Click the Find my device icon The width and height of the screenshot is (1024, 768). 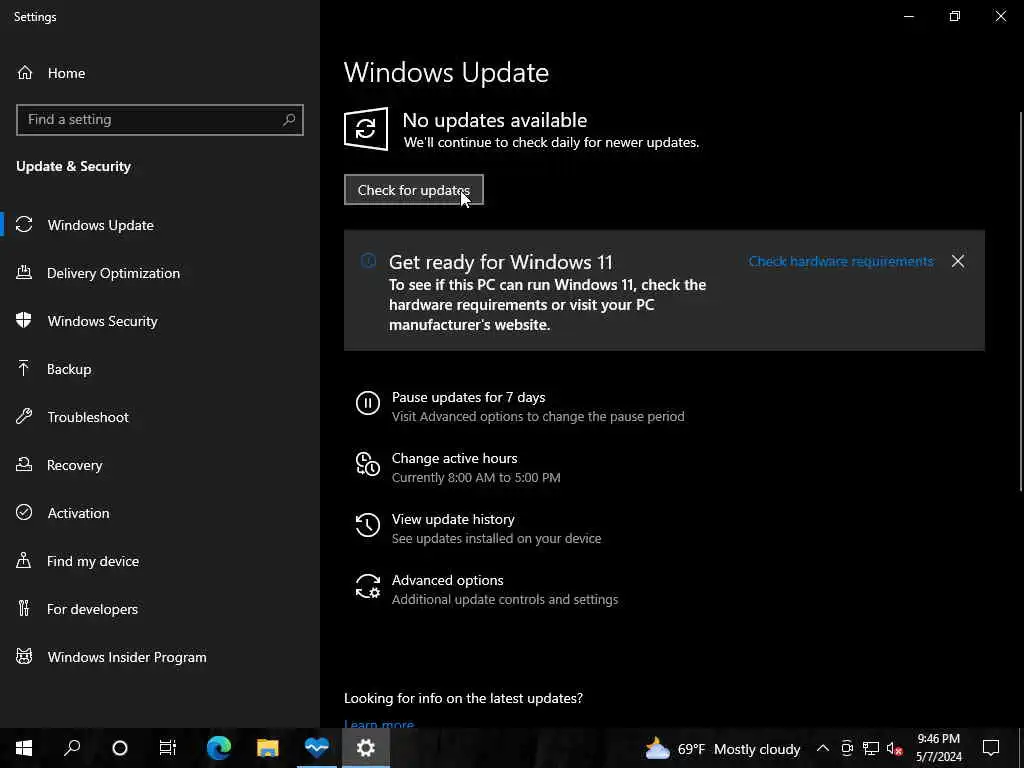(24, 561)
